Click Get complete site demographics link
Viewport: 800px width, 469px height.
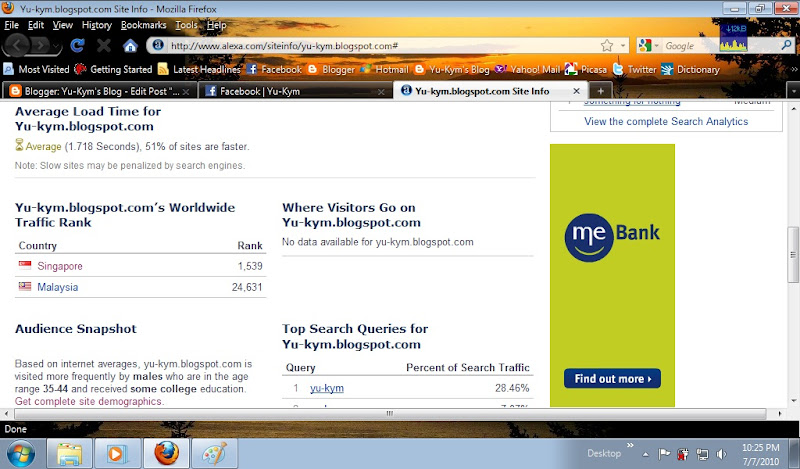coord(89,401)
